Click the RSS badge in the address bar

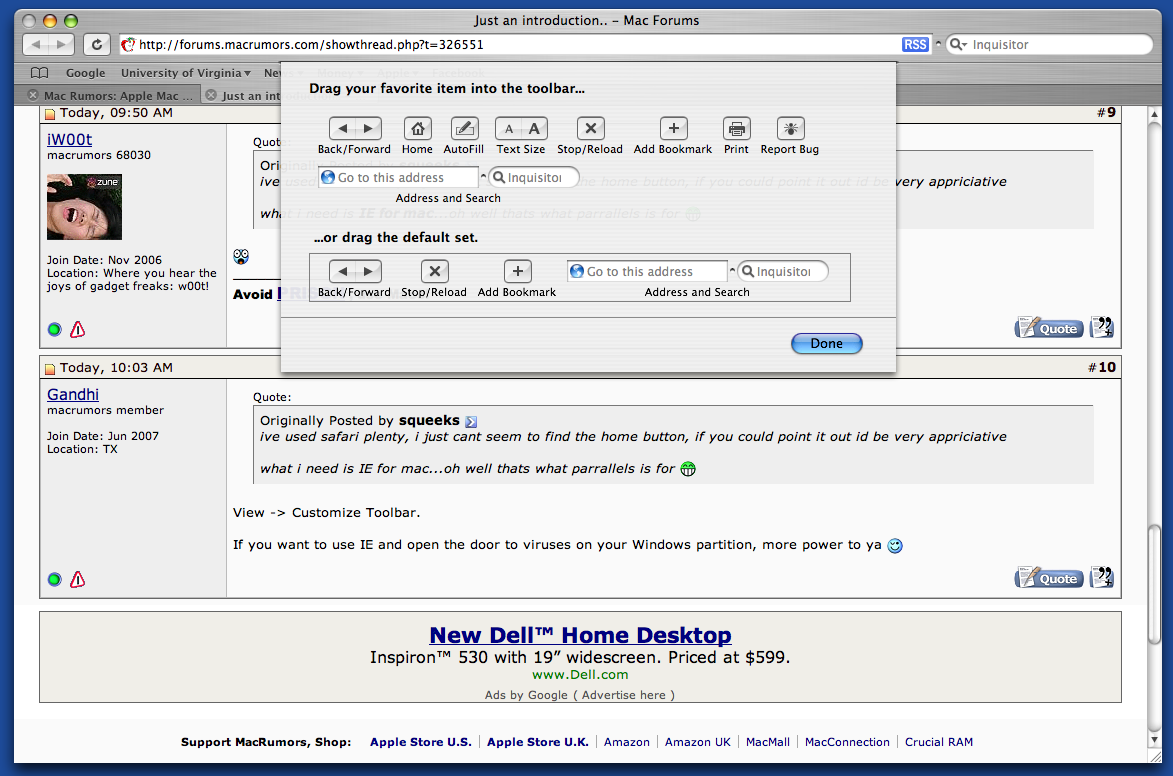(915, 45)
